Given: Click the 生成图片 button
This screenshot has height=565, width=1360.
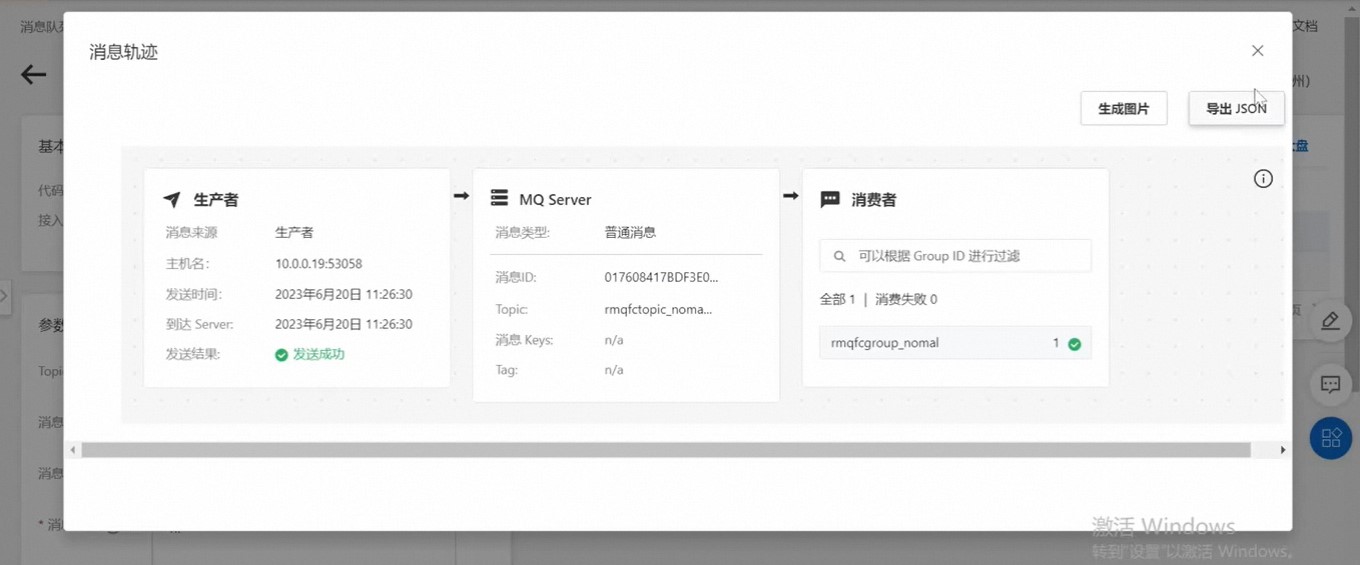Looking at the screenshot, I should click(1124, 109).
